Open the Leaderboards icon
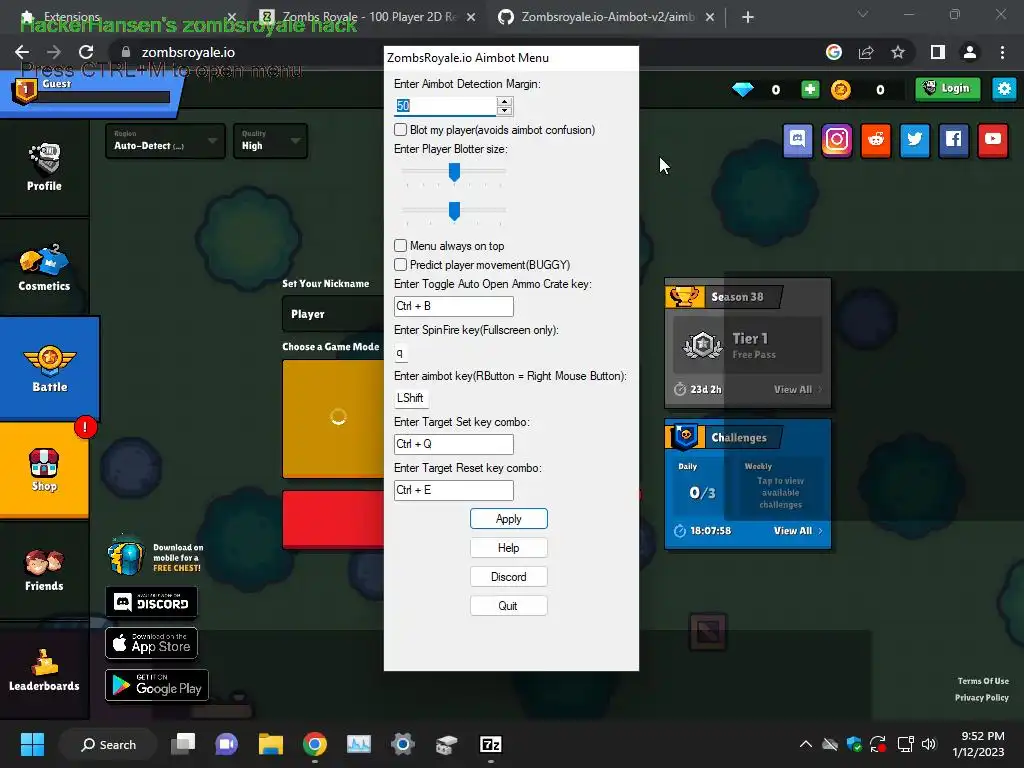 pos(44,670)
